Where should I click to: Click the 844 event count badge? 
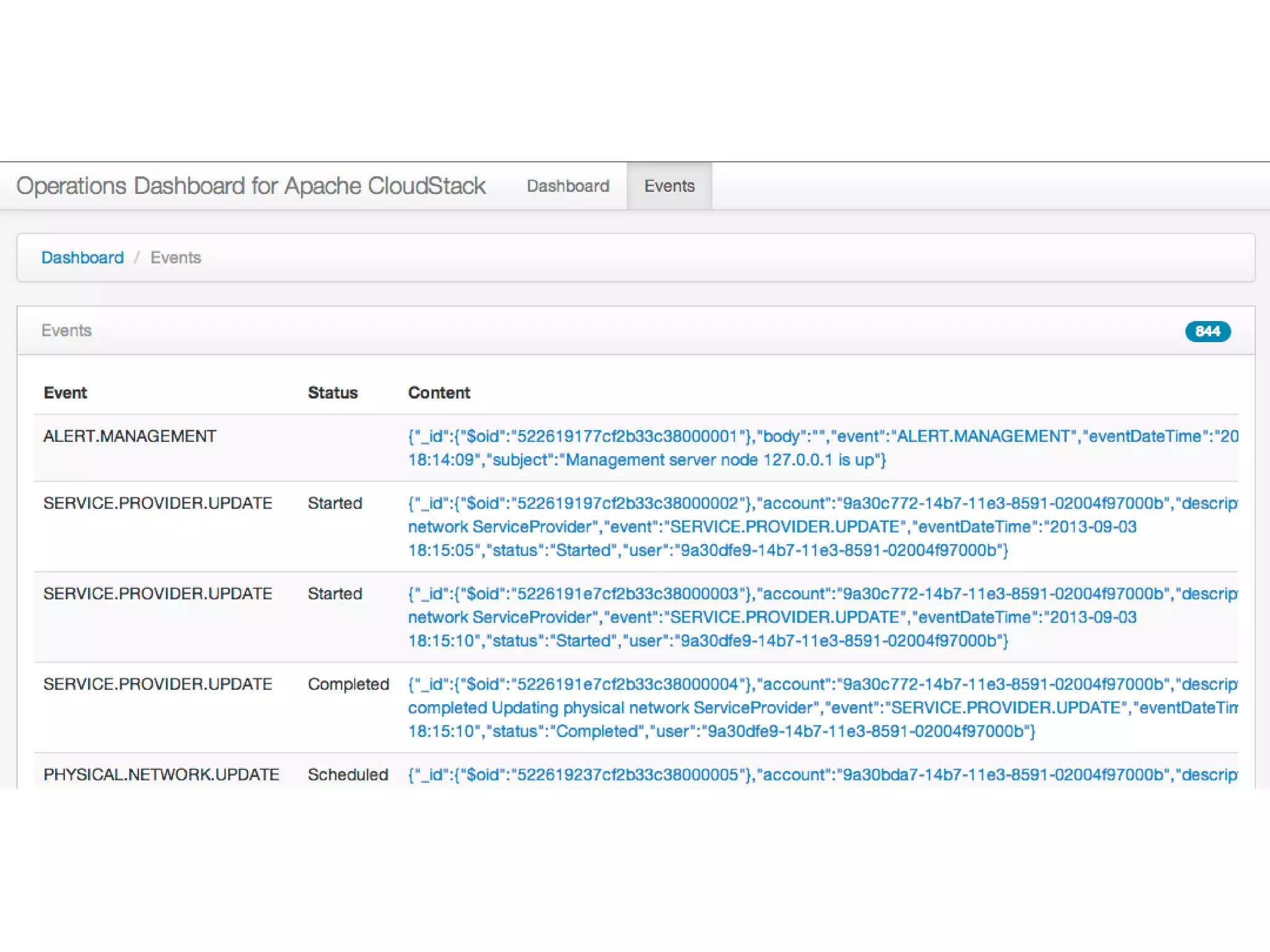tap(1207, 331)
